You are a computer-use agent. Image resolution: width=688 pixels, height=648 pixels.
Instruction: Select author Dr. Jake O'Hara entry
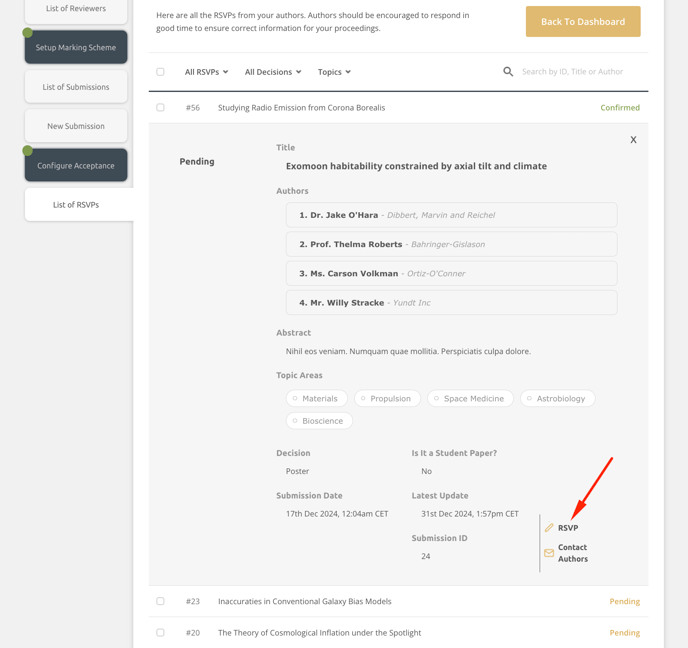pyautogui.click(x=452, y=215)
